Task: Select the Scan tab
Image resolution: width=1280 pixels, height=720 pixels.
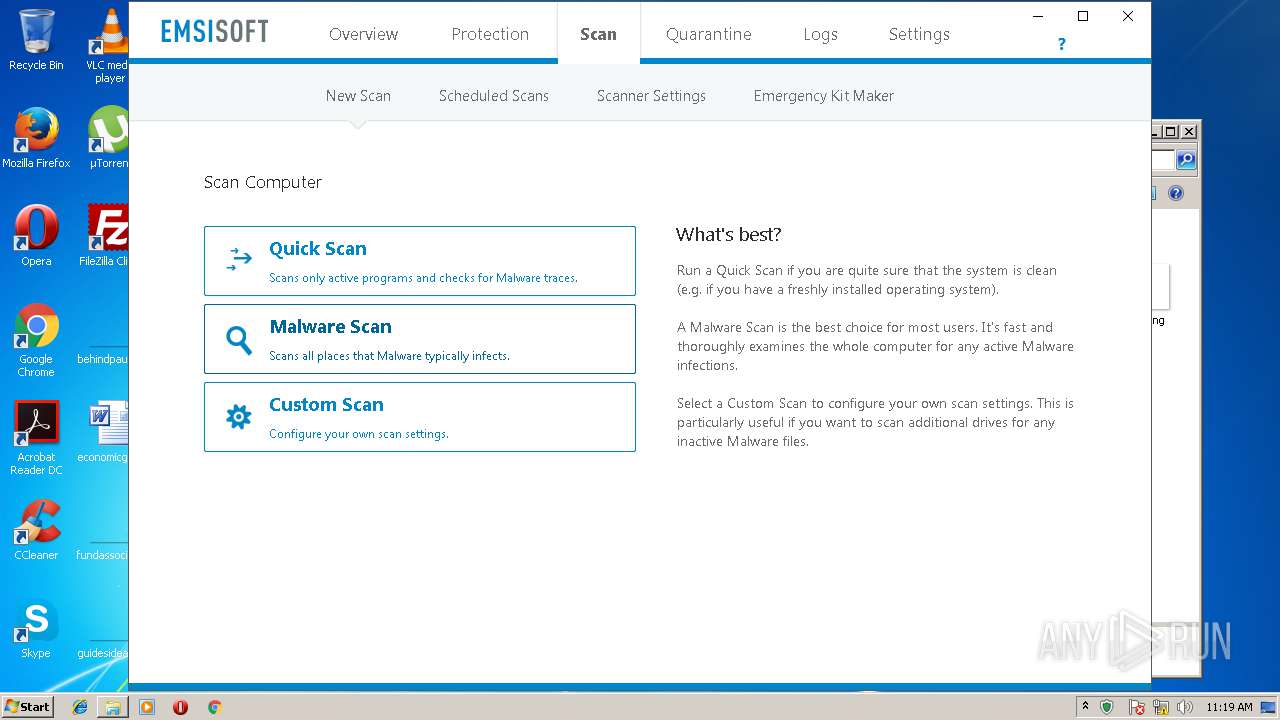Action: 598,34
